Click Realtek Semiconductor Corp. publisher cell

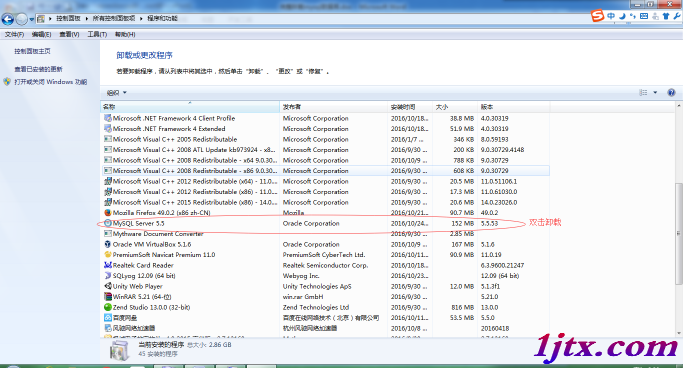tap(325, 265)
